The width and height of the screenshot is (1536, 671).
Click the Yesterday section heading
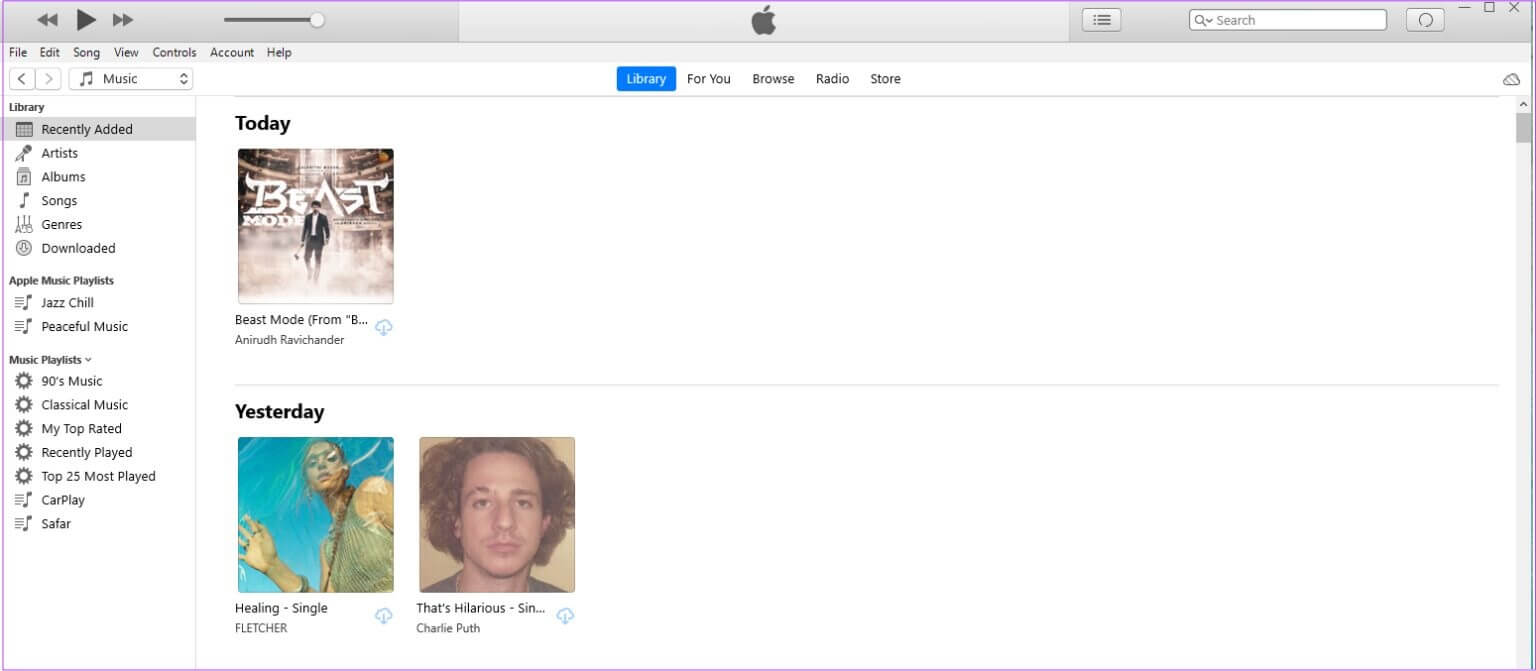pos(280,412)
